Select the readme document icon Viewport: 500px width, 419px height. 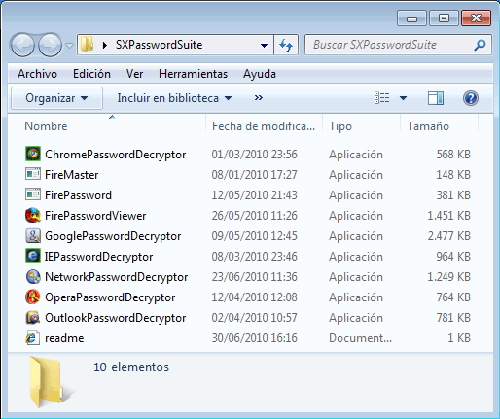tap(33, 338)
